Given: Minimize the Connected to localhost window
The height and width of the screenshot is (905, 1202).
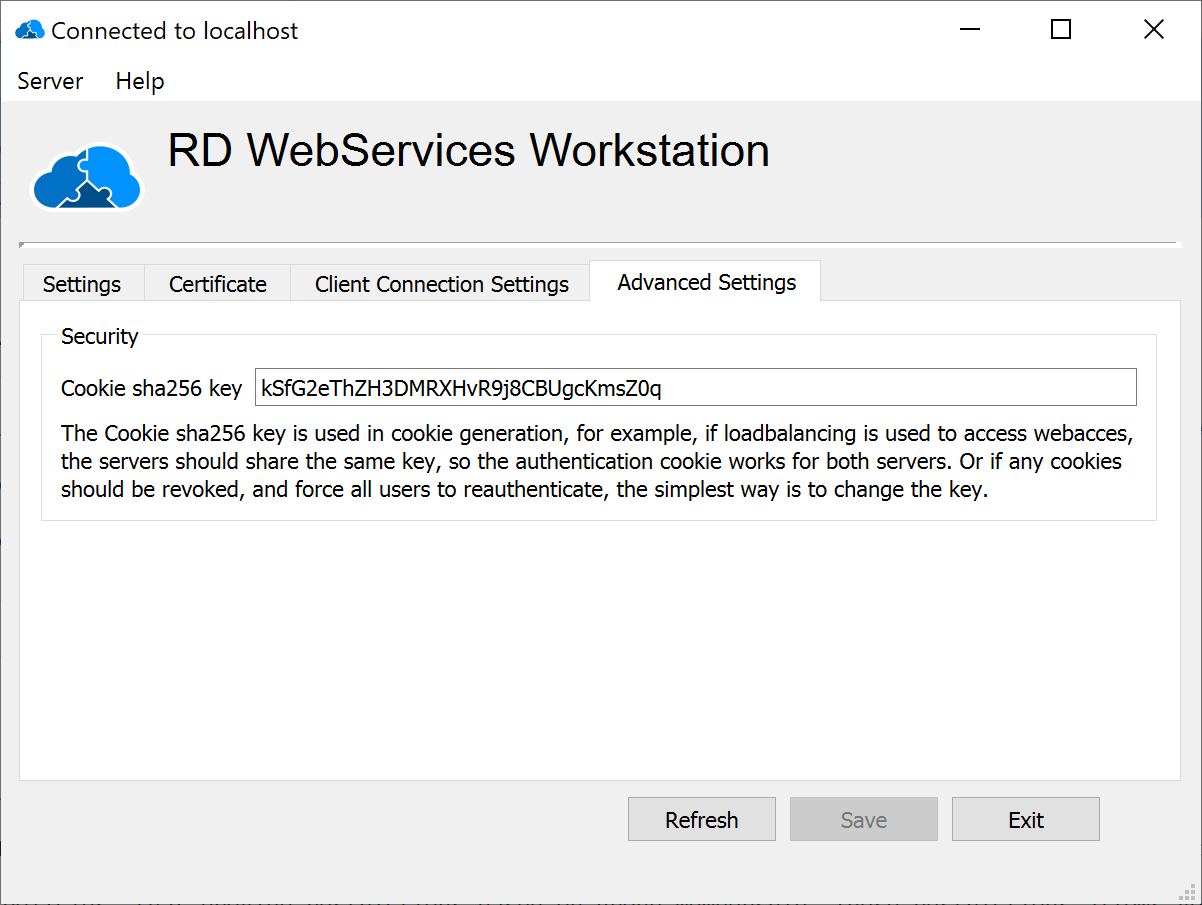Looking at the screenshot, I should pos(969,30).
